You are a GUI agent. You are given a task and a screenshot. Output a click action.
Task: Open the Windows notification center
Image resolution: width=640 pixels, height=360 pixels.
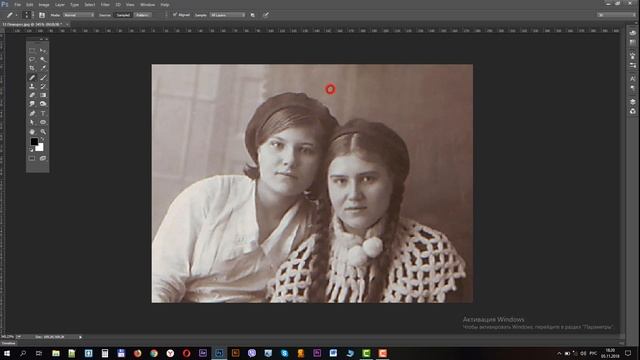(628, 353)
